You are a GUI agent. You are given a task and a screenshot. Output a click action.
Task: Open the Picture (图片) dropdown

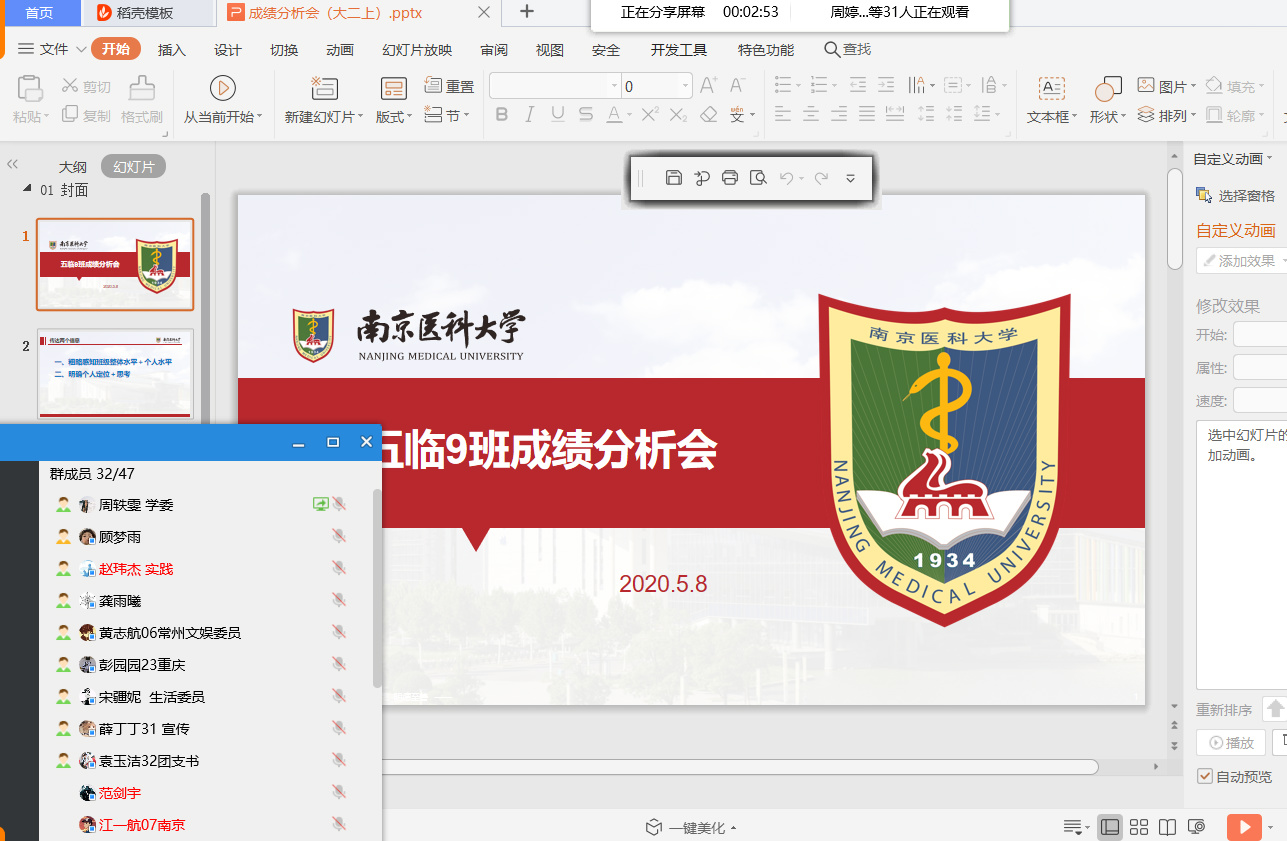point(1166,87)
